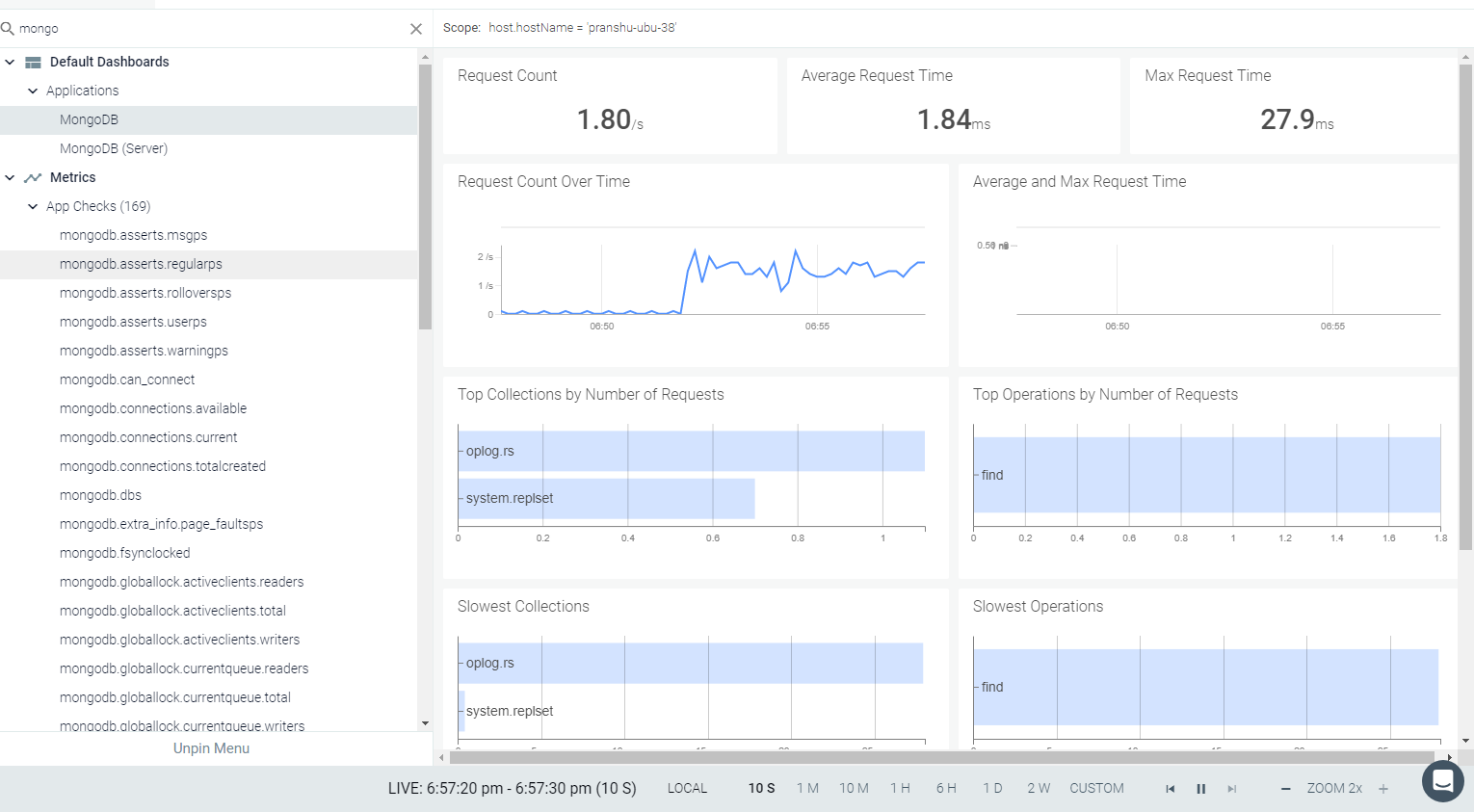Collapse the App Checks list
Image resolution: width=1474 pixels, height=812 pixels.
point(33,206)
